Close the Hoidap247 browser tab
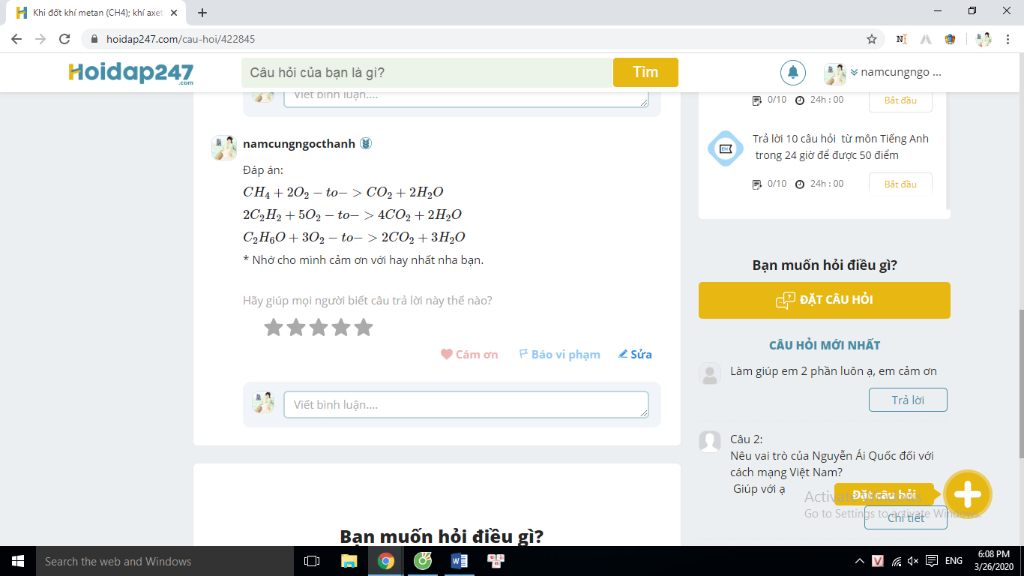 click(x=174, y=12)
